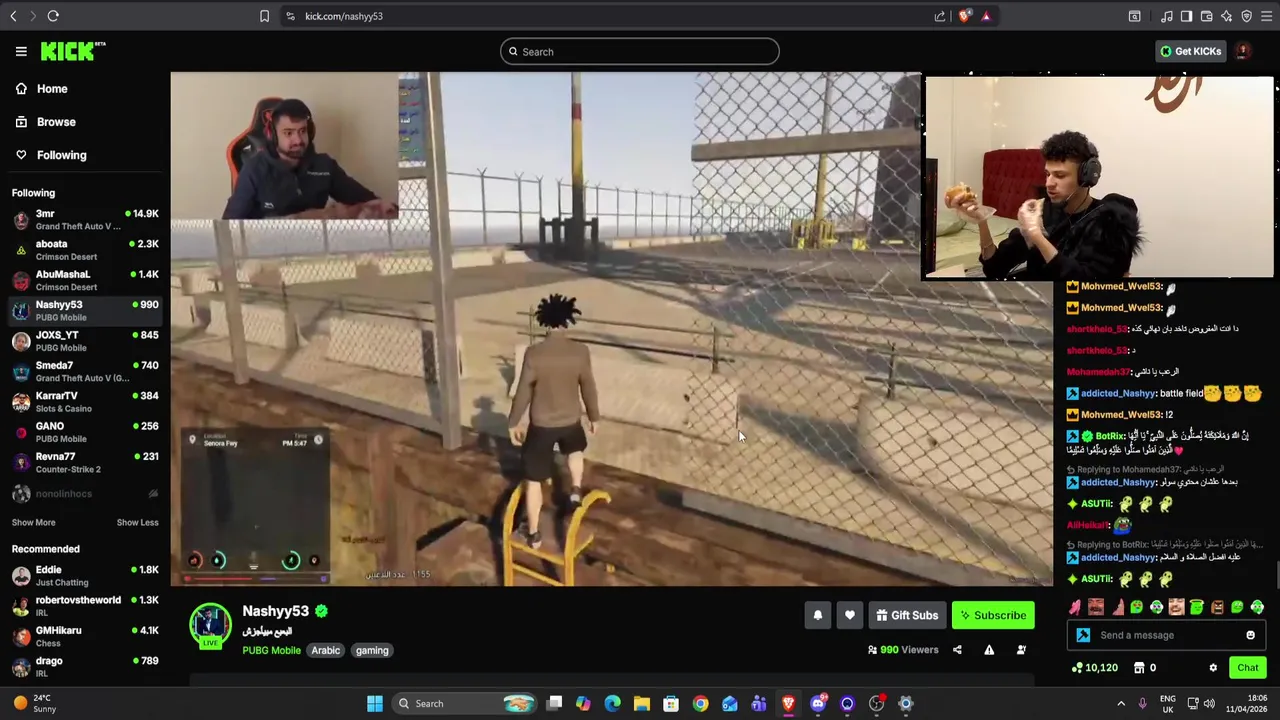Open the browser main menu
The image size is (1280, 720).
pyautogui.click(x=1266, y=16)
